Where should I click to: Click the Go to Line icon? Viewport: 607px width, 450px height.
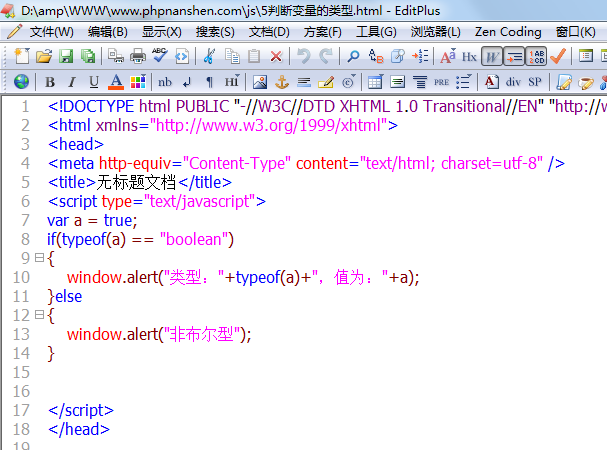click(420, 57)
